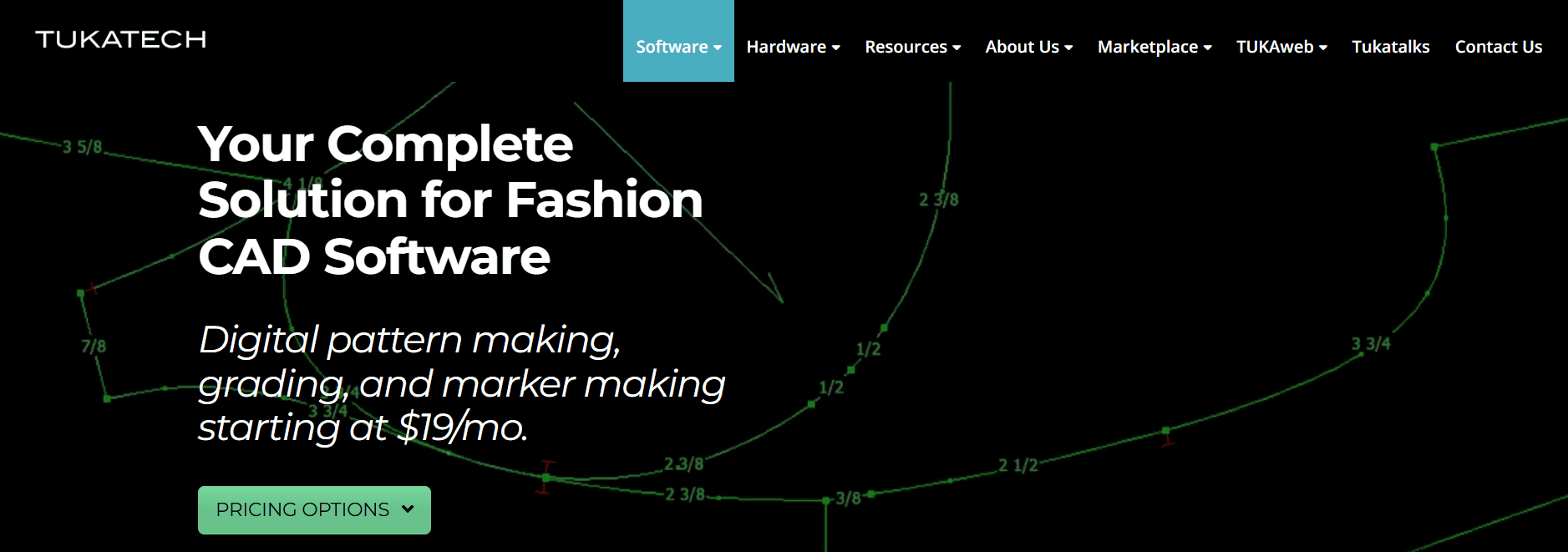Open the Resources menu

pyautogui.click(x=912, y=47)
